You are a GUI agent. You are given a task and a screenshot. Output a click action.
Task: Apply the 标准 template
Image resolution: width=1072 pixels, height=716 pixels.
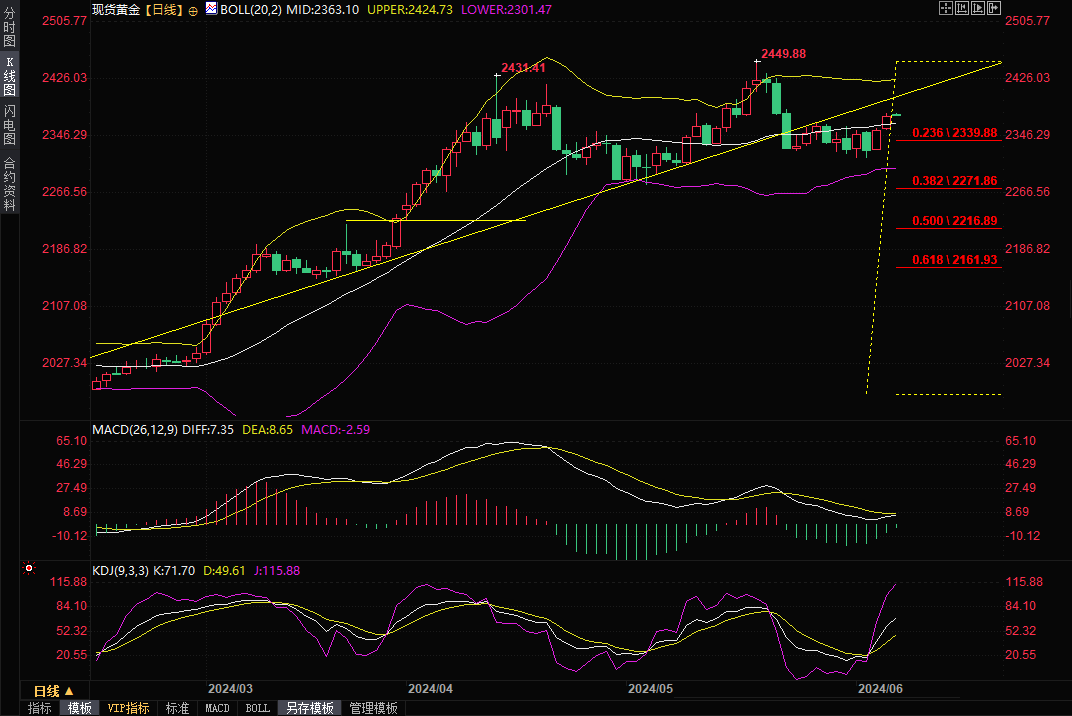click(177, 708)
